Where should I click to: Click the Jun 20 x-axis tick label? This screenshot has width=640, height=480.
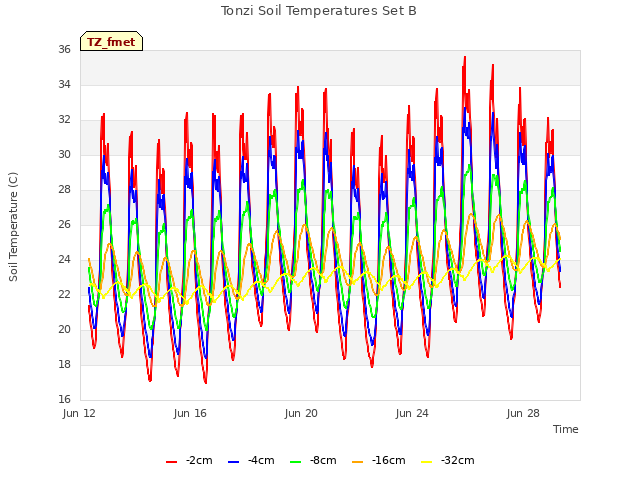(301, 413)
